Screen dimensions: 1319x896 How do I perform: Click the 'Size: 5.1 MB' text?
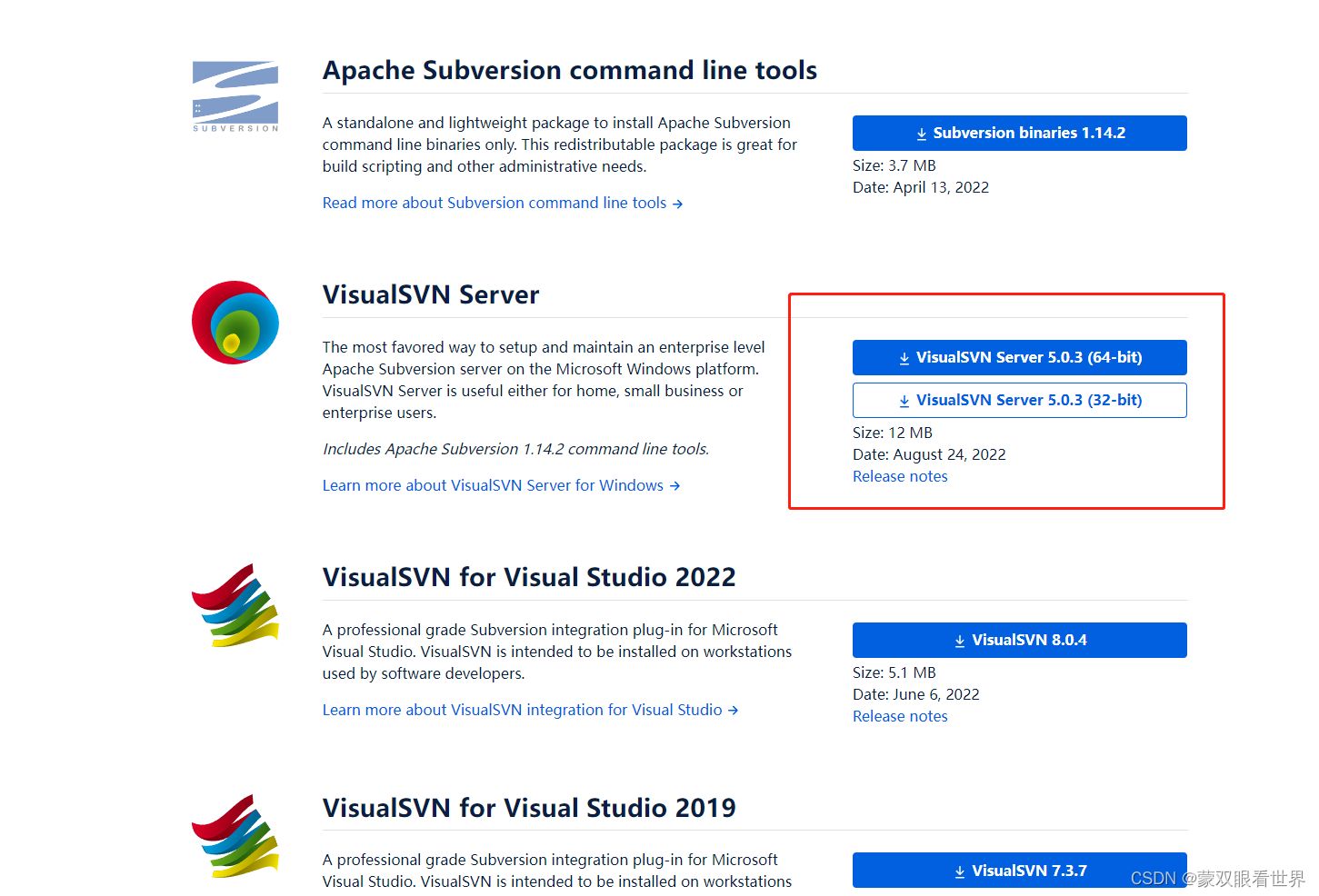pyautogui.click(x=894, y=672)
